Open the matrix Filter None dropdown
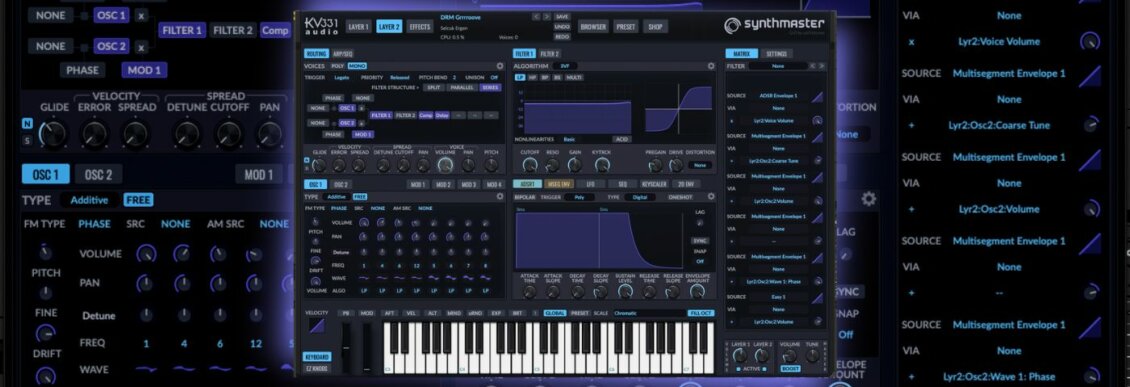Screen dimensions: 1130x387 [x=778, y=66]
